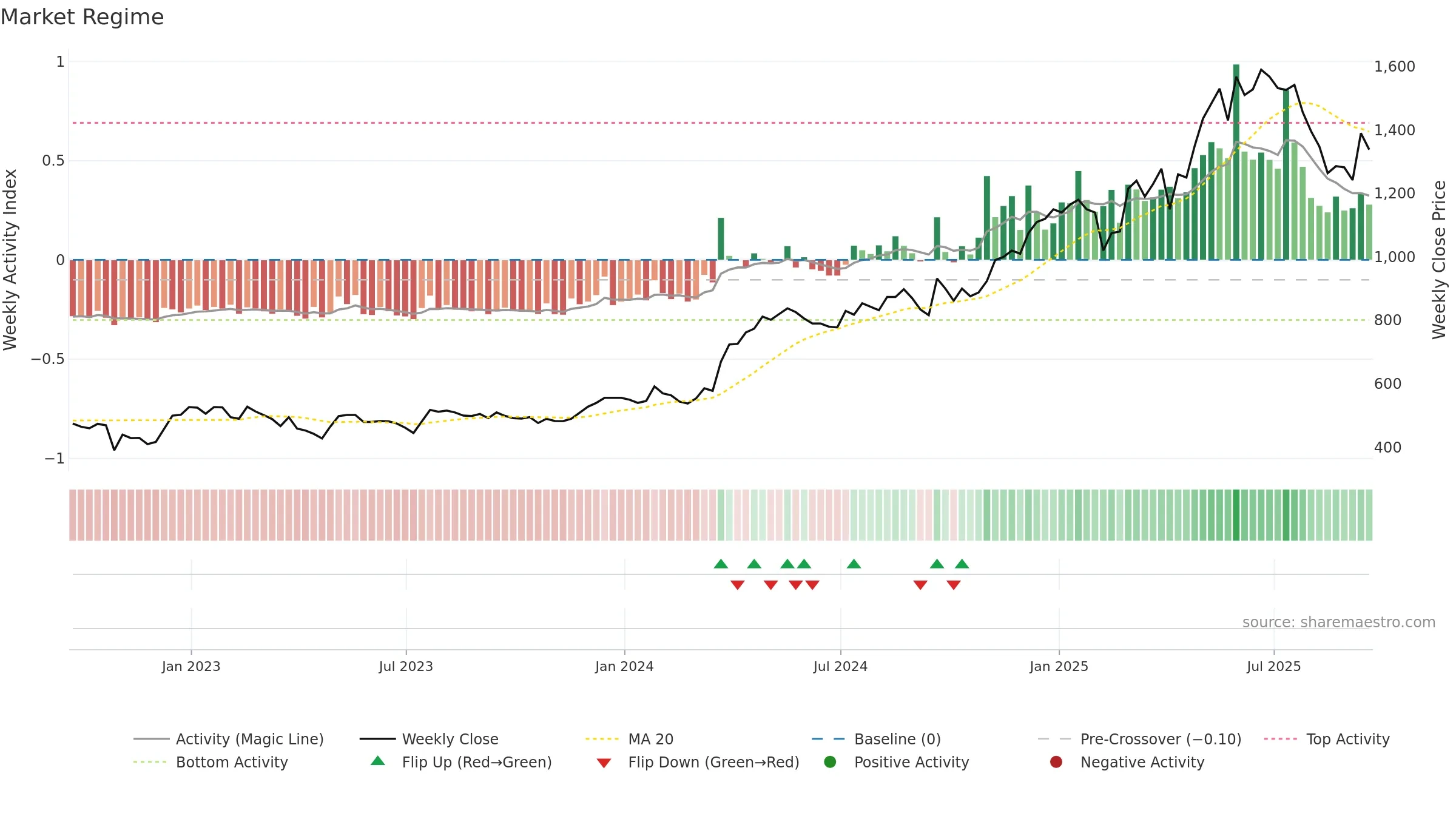
Task: Click the 1,200 price axis tick label
Action: [1395, 194]
